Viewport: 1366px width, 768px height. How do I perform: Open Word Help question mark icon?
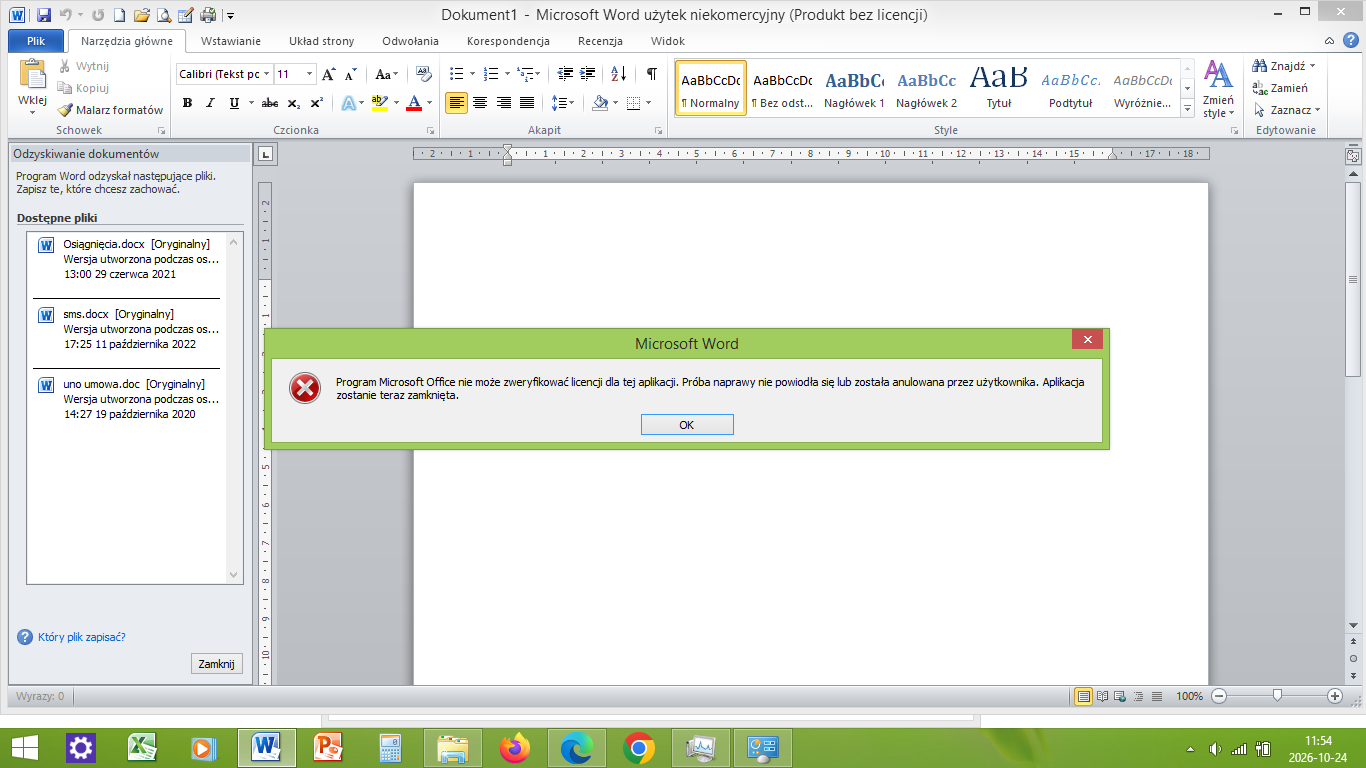(1351, 40)
